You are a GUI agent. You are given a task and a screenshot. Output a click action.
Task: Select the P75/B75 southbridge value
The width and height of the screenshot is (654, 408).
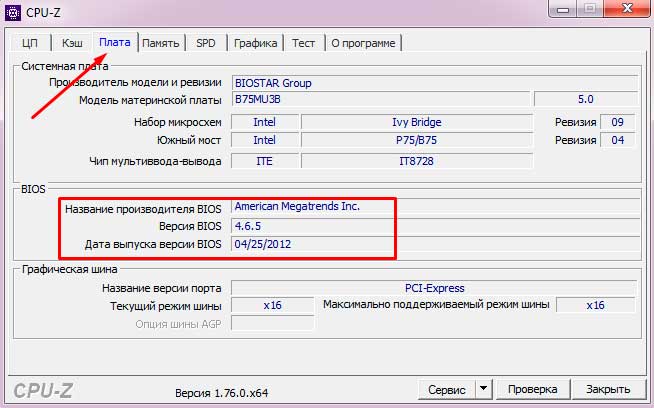point(417,140)
